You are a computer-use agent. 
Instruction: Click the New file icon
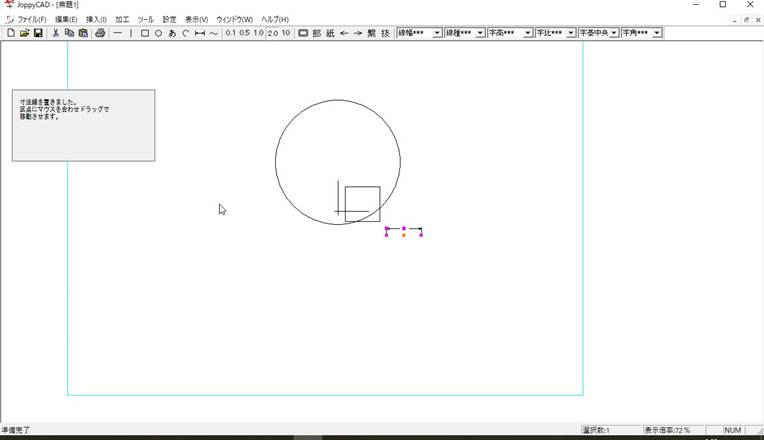pyautogui.click(x=10, y=33)
